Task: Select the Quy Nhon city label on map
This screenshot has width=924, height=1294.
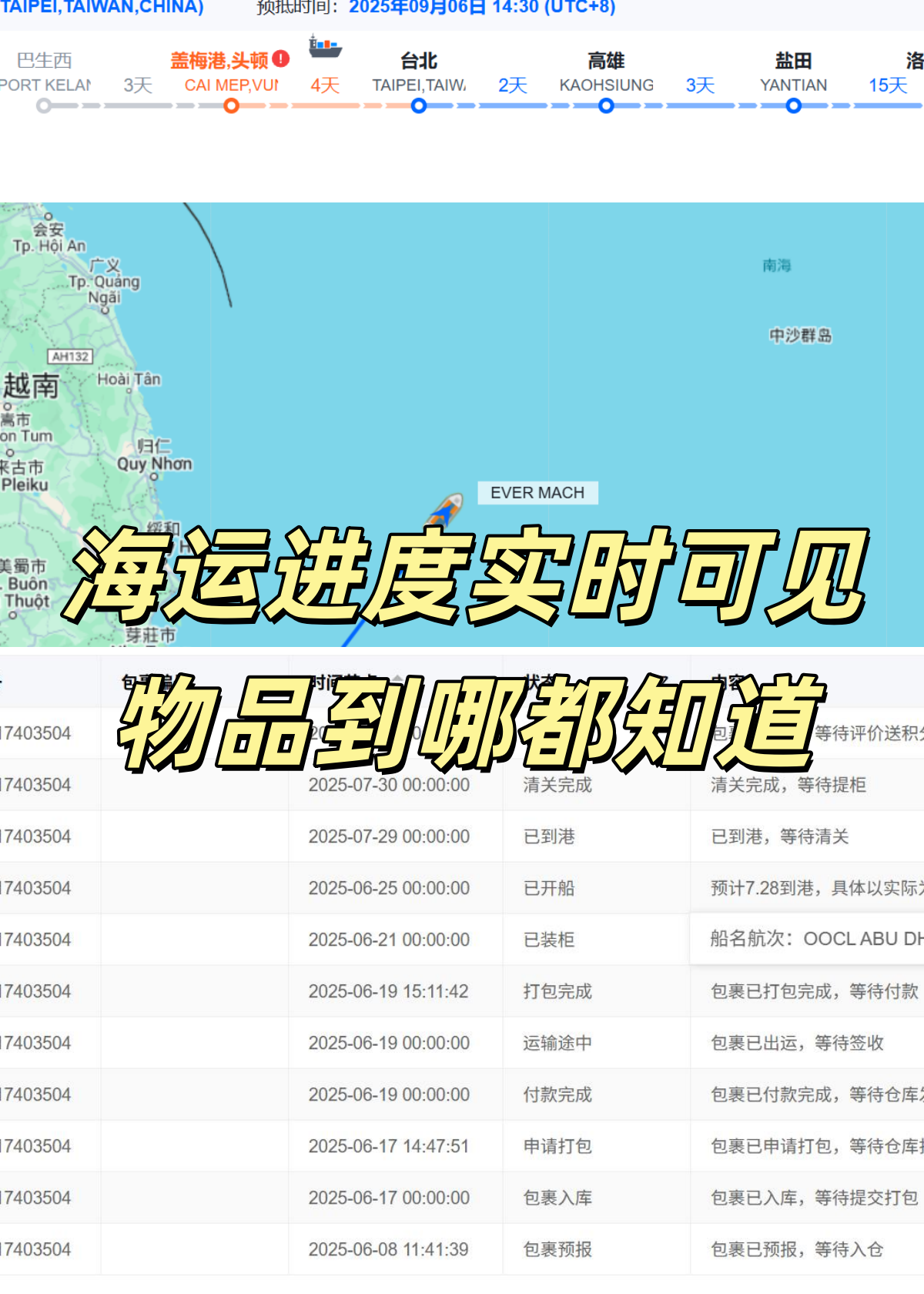Action: (154, 464)
